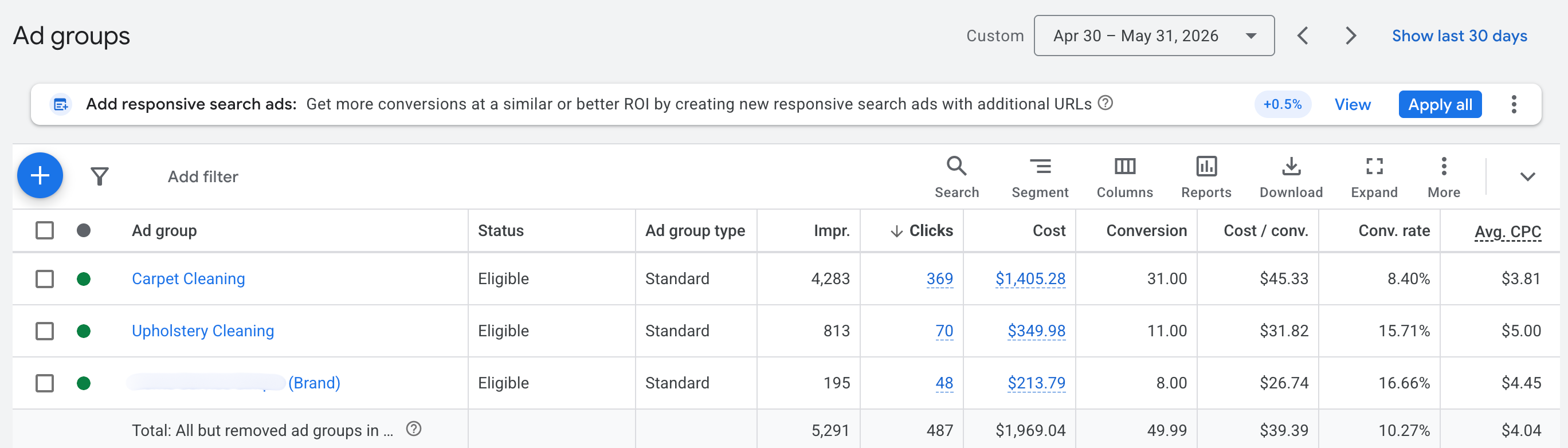Open the More toolbar menu
The image size is (1568, 448).
click(1443, 177)
